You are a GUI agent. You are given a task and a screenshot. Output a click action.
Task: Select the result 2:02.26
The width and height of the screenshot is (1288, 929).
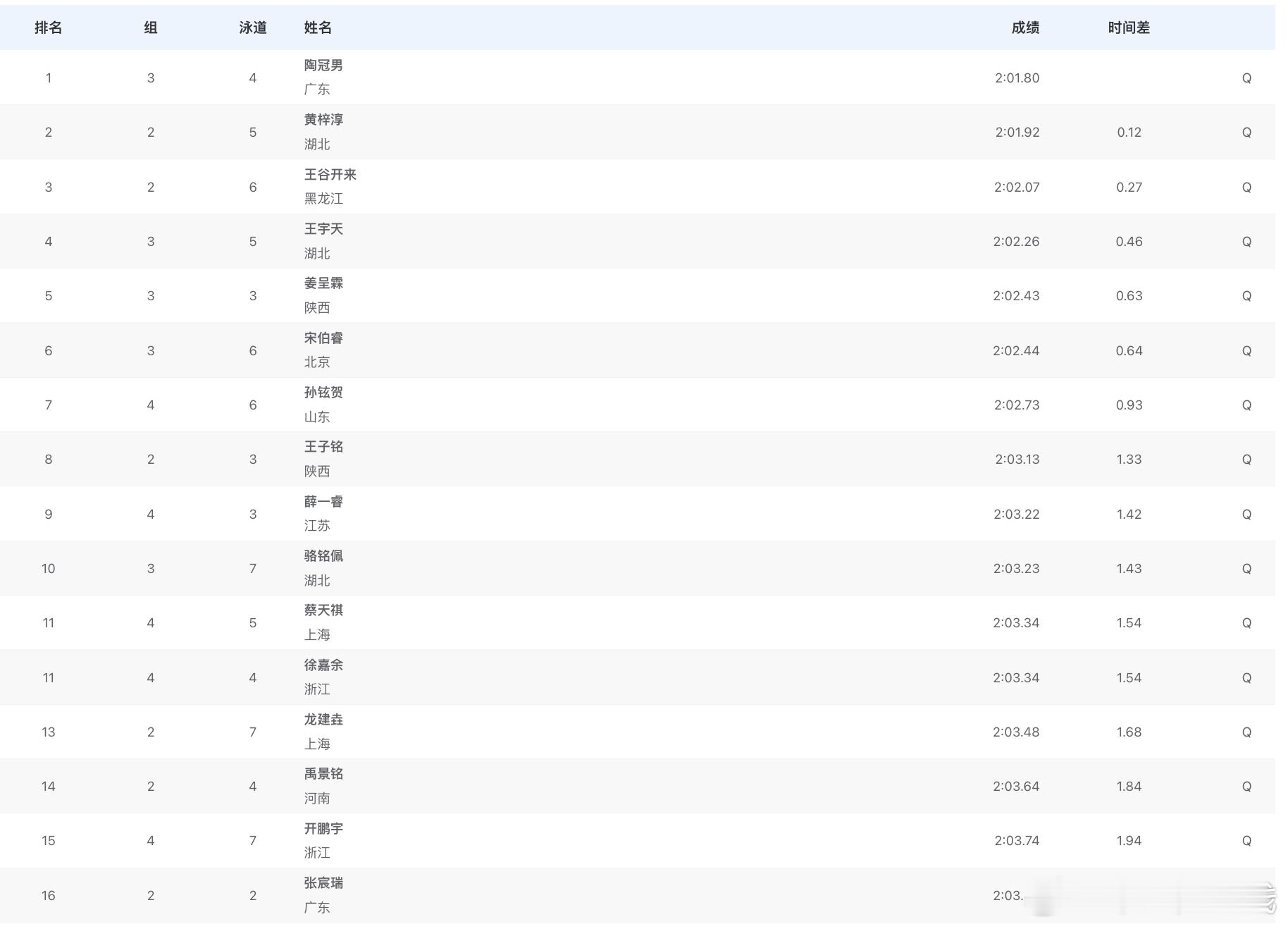pos(1016,242)
